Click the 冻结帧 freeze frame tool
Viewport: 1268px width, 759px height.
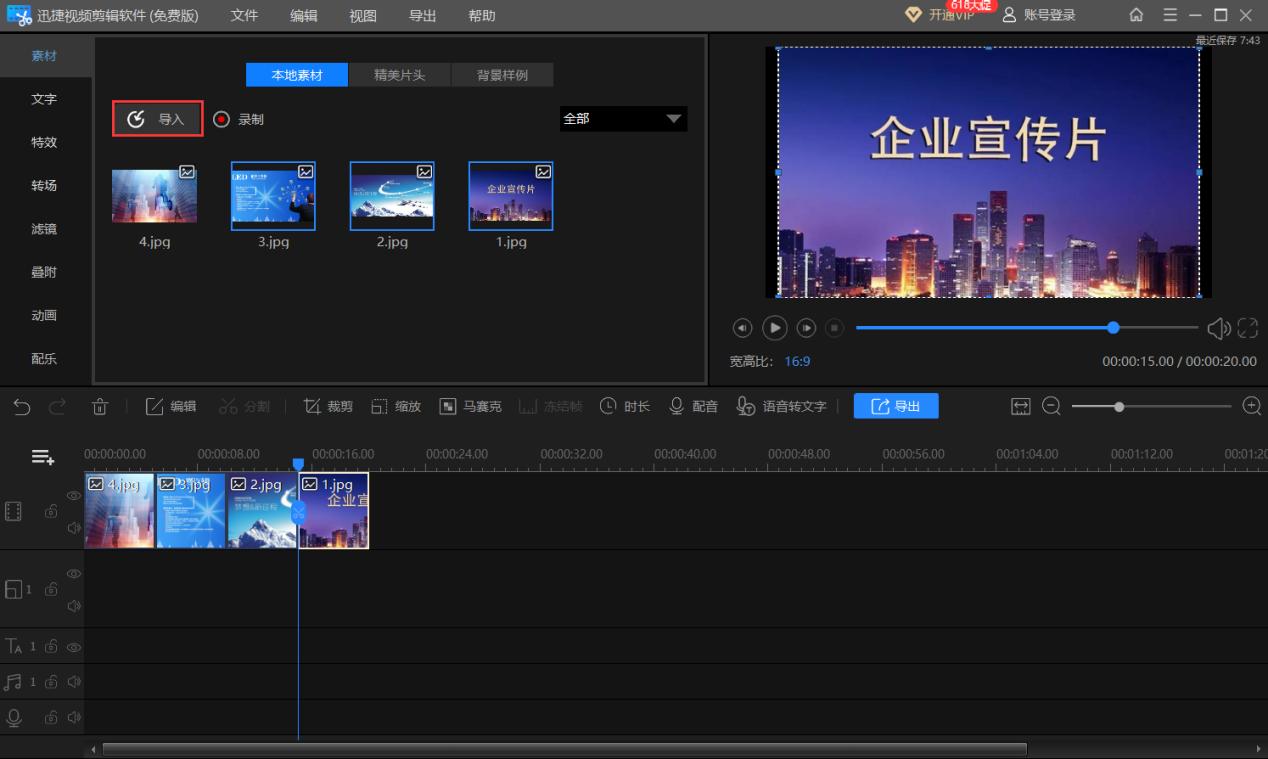[550, 406]
